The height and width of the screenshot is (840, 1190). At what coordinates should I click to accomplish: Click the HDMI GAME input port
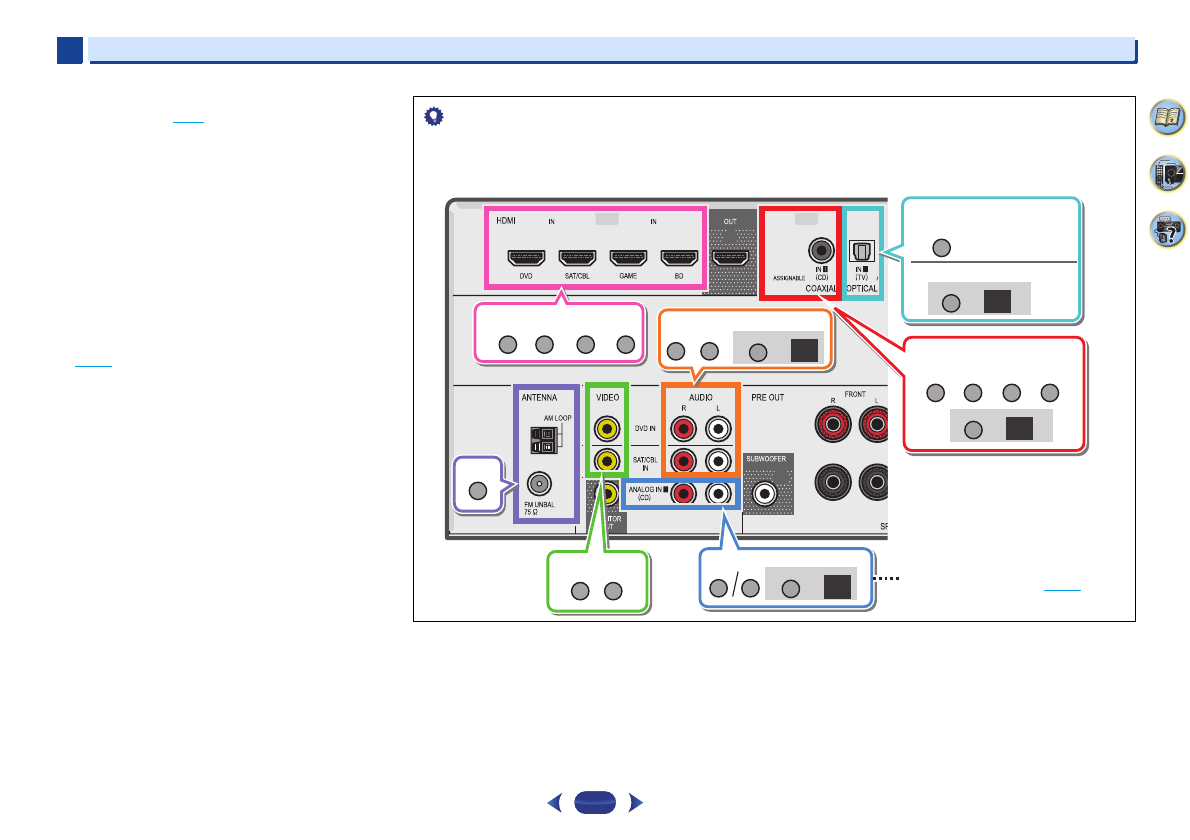pos(628,258)
